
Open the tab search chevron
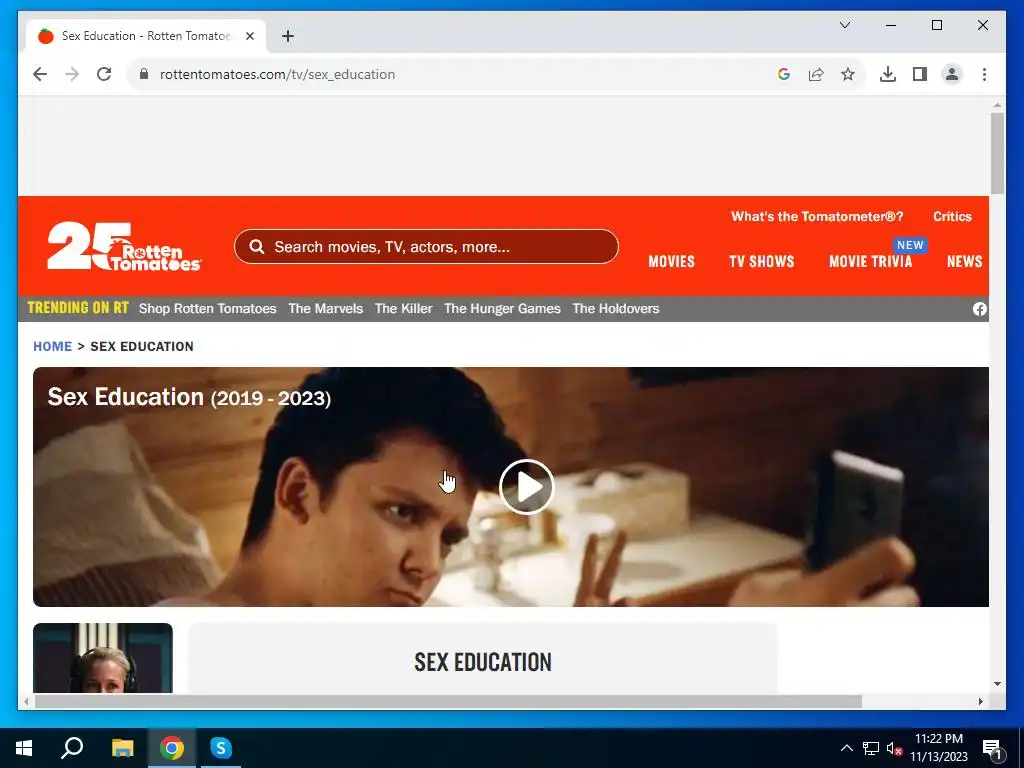(844, 25)
